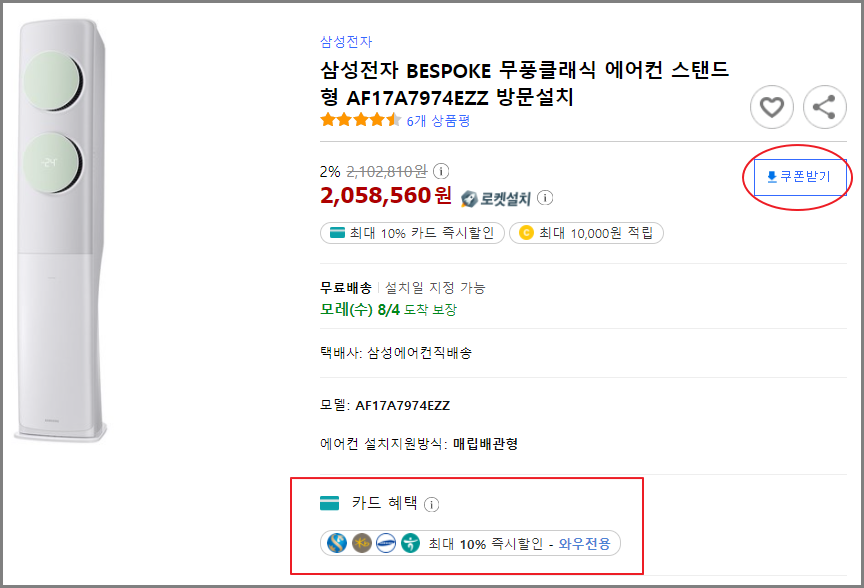Viewport: 864px width, 588px height.
Task: Click 택배사: 삼성에어컨직배송 text
Action: click(396, 353)
